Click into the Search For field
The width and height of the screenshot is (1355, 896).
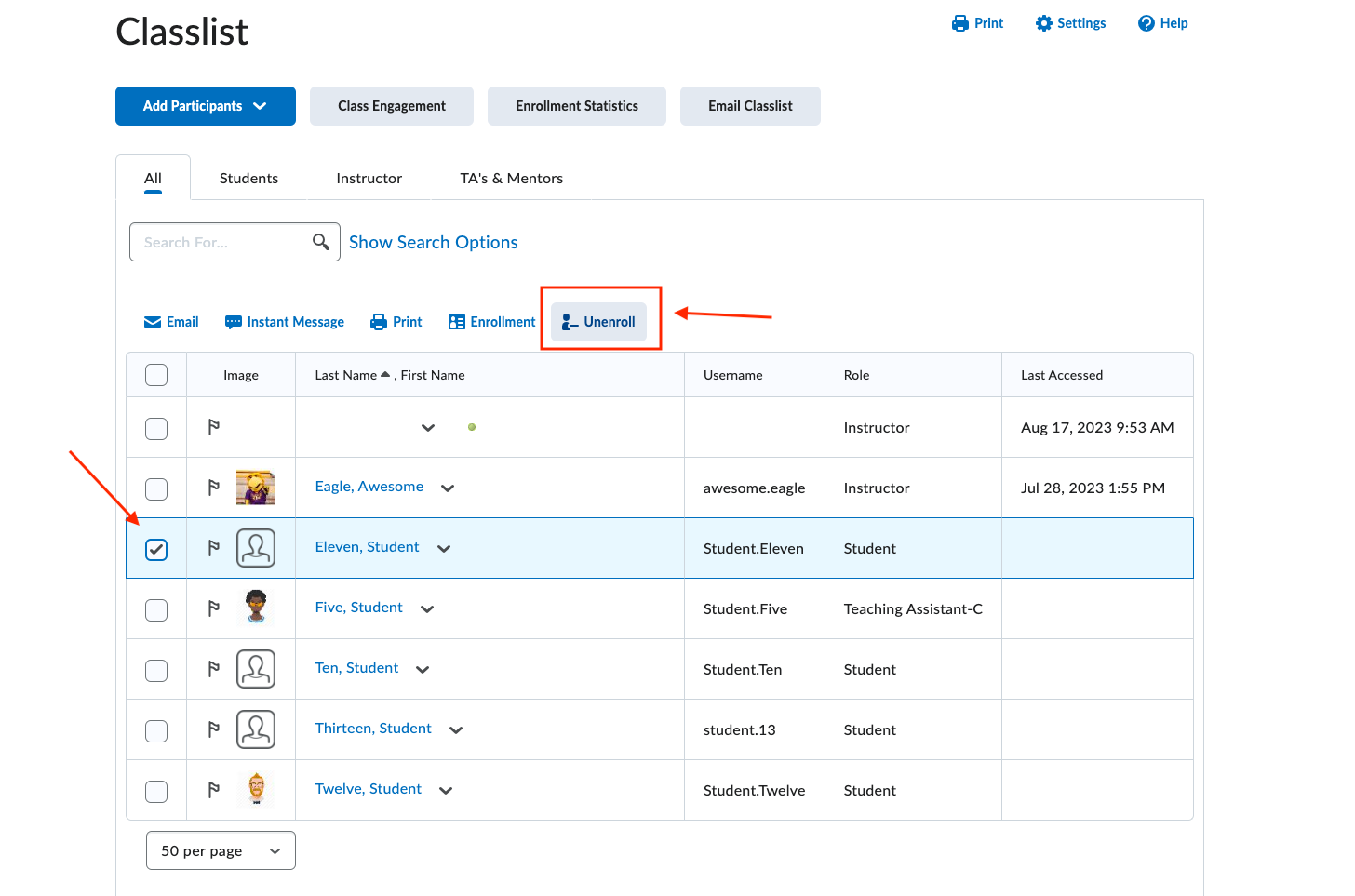pyautogui.click(x=221, y=242)
